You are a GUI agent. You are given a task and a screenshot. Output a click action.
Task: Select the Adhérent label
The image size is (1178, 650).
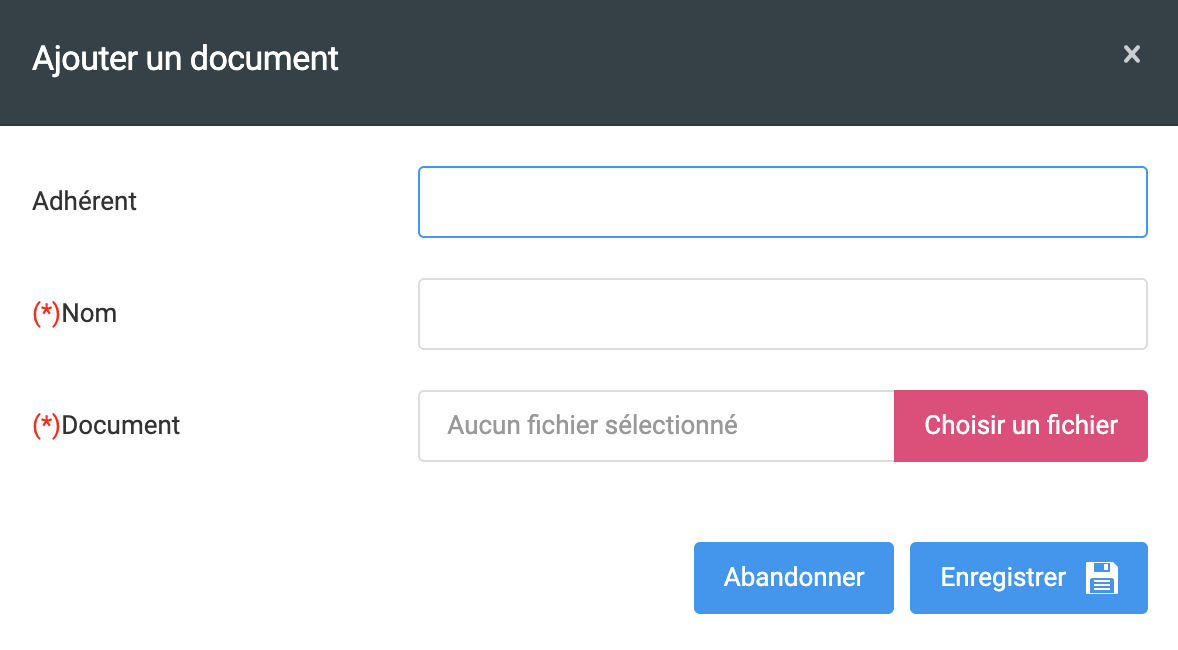85,201
